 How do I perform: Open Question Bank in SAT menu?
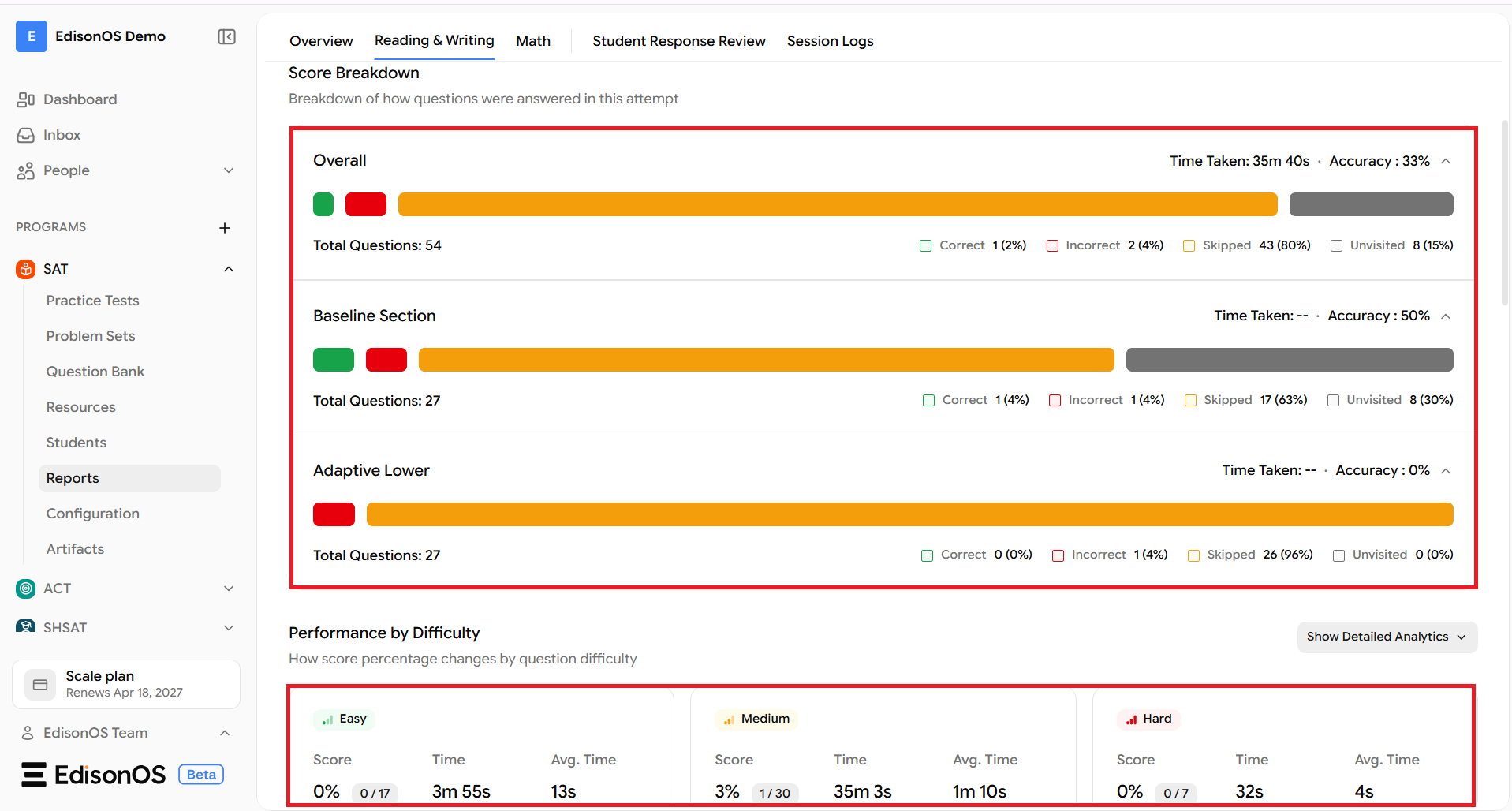[x=95, y=372]
